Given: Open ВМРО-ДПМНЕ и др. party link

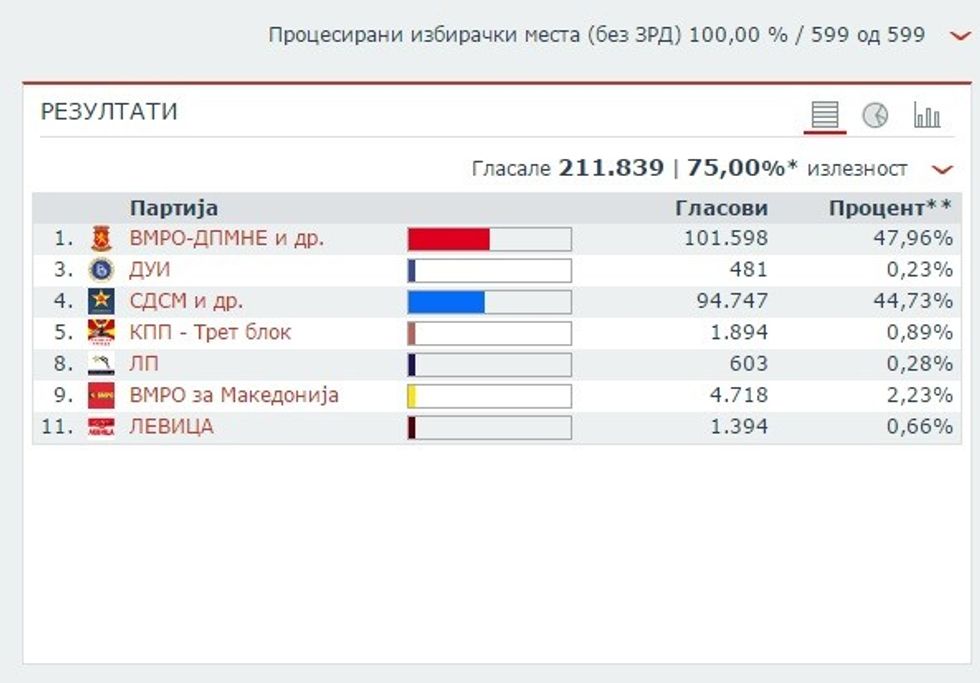Looking at the screenshot, I should (227, 239).
